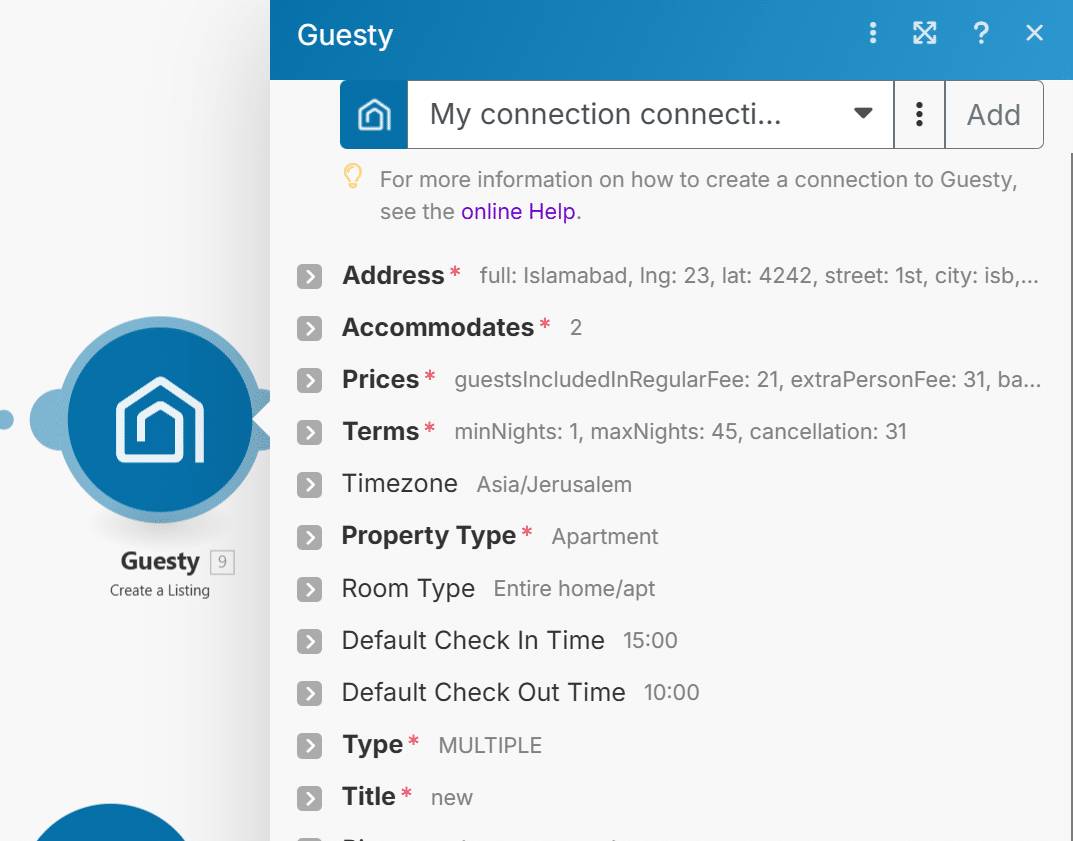The height and width of the screenshot is (841, 1073).
Task: Expand the Default Check In Time field
Action: [x=310, y=641]
